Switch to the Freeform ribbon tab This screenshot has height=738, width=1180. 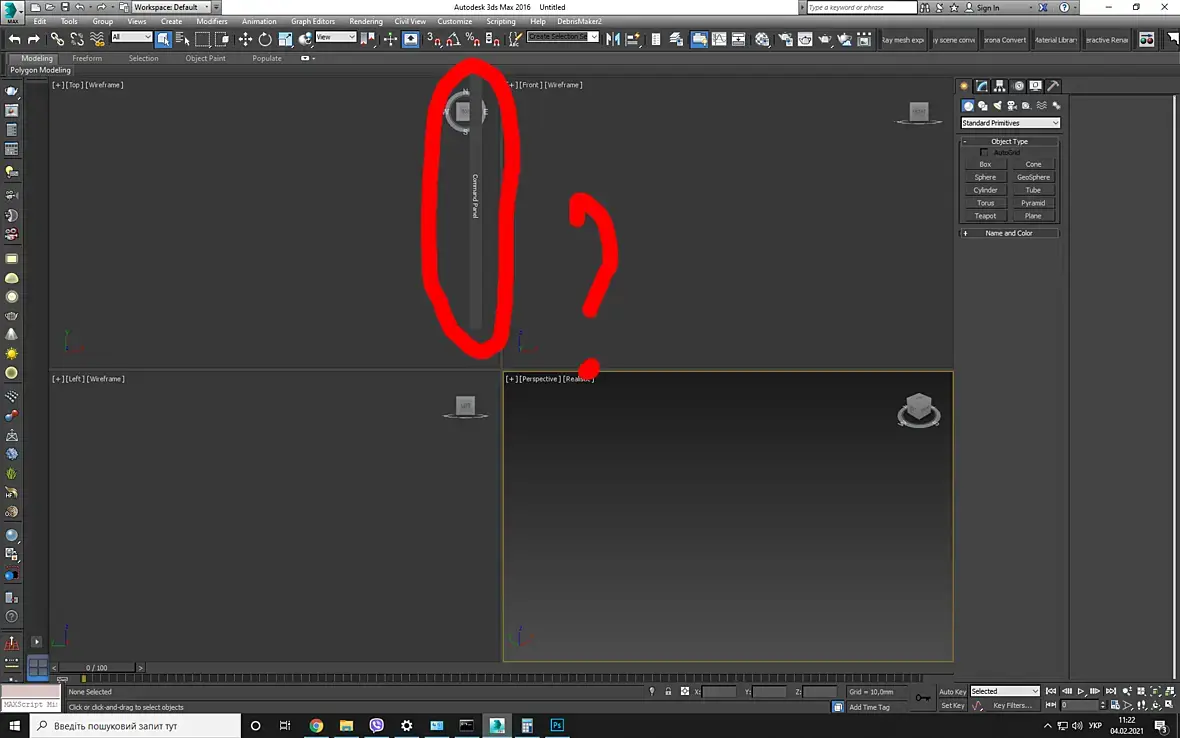(87, 58)
